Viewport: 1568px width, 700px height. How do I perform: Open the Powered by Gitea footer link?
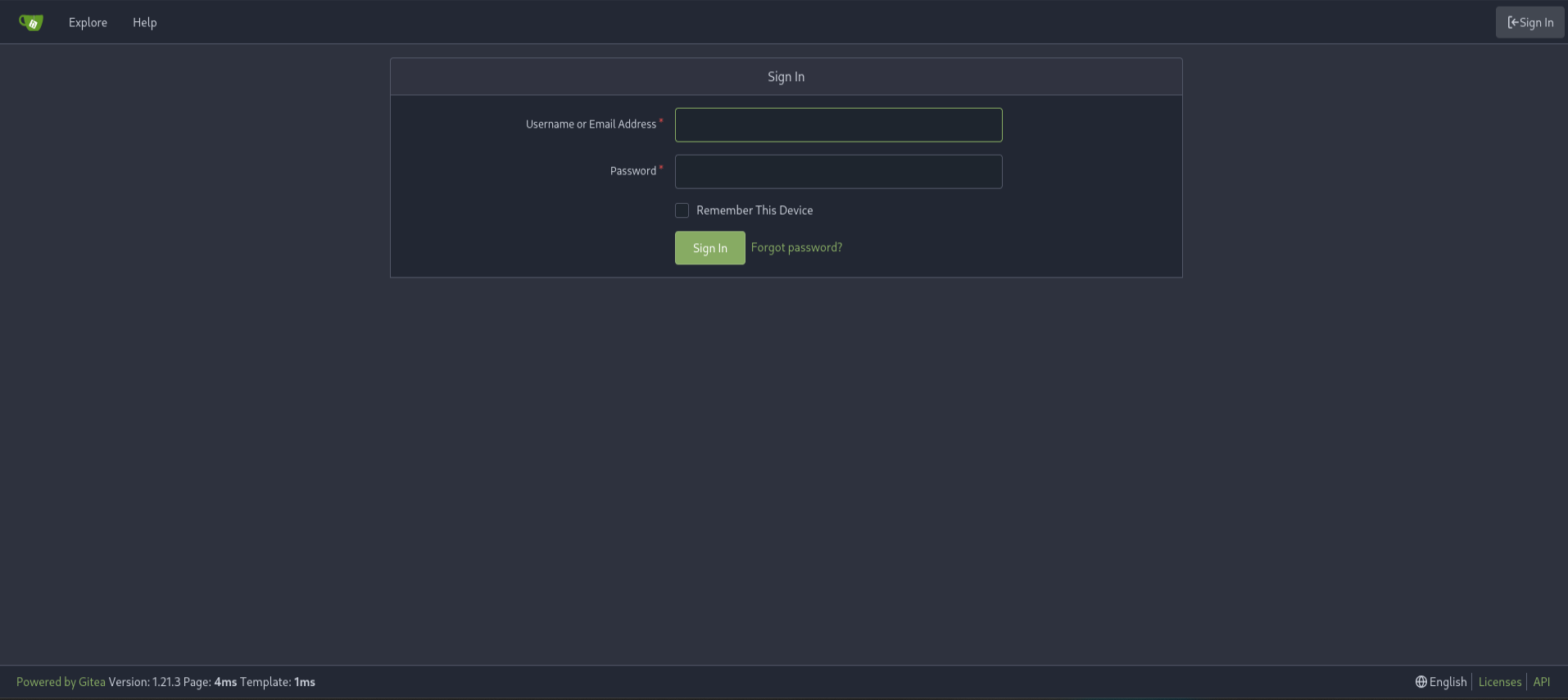pyautogui.click(x=61, y=682)
